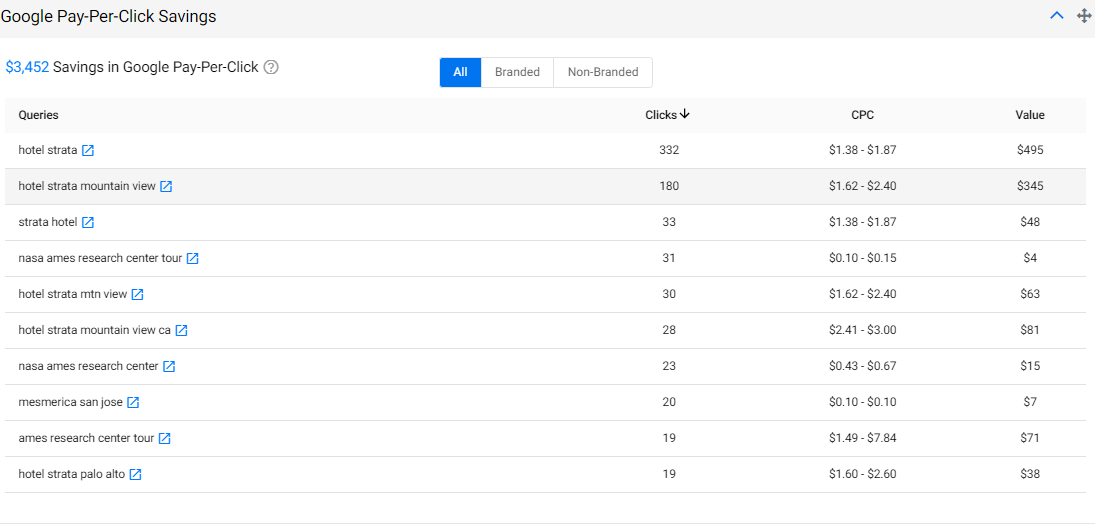Open external link for 'hotel strata mtn view'
This screenshot has width=1095, height=524.
click(x=138, y=294)
